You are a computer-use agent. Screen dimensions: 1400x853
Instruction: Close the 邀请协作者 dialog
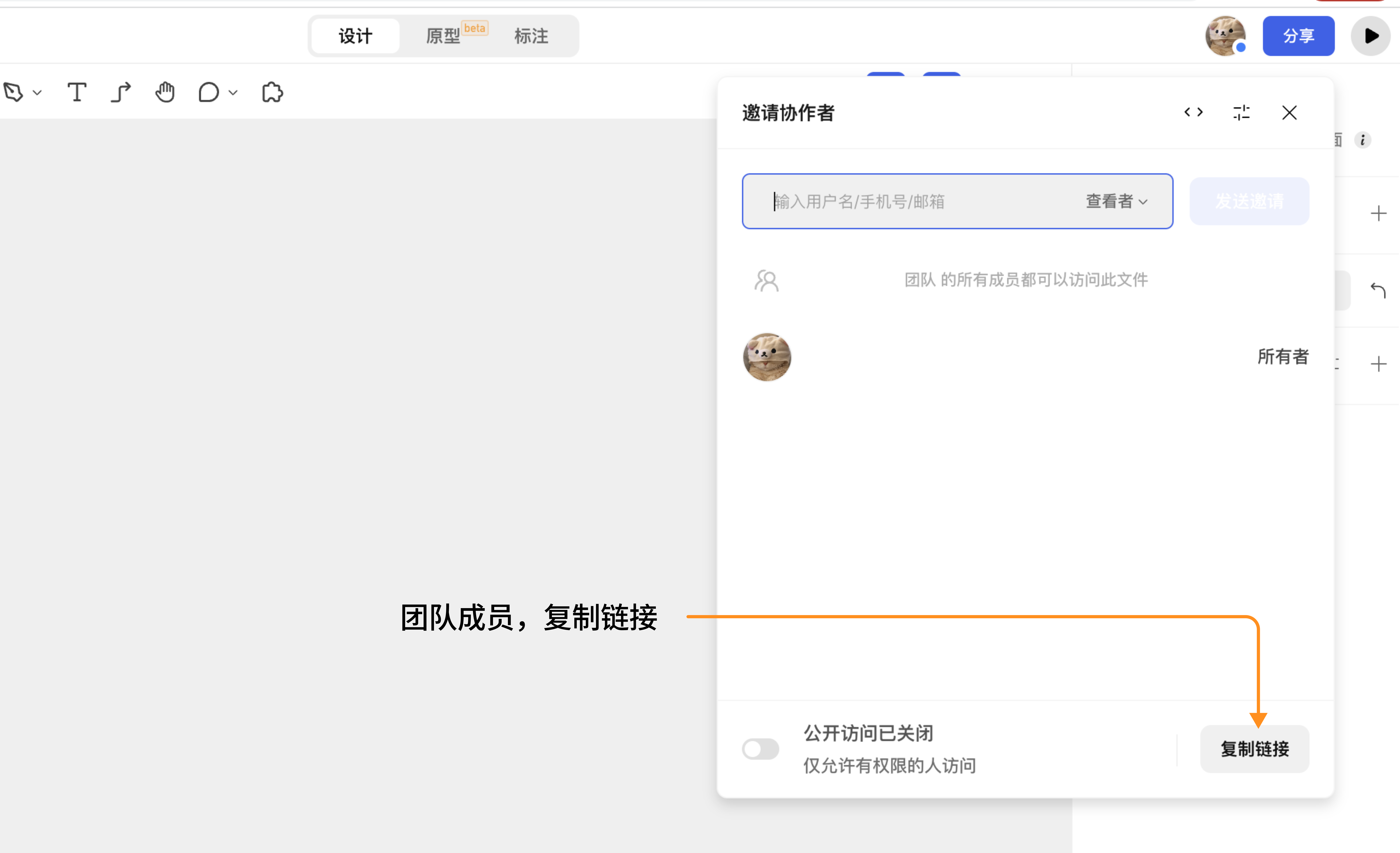(x=1289, y=113)
